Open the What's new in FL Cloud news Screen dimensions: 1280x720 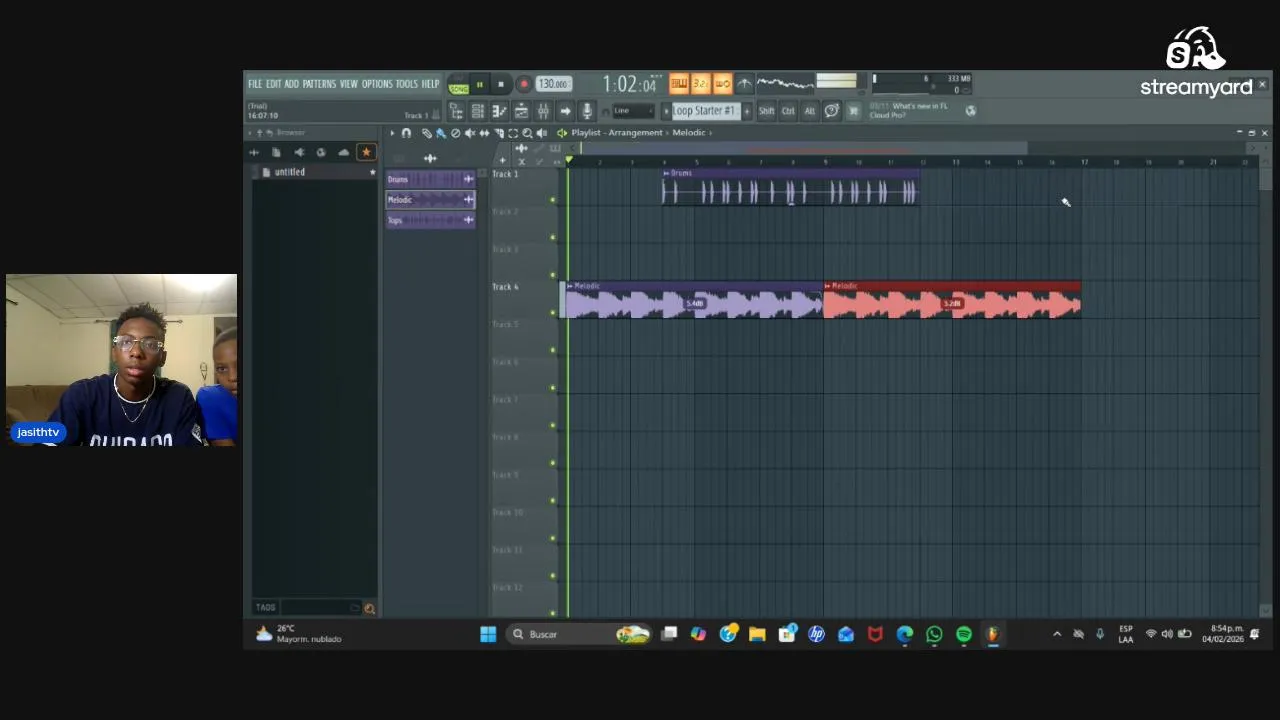click(908, 110)
